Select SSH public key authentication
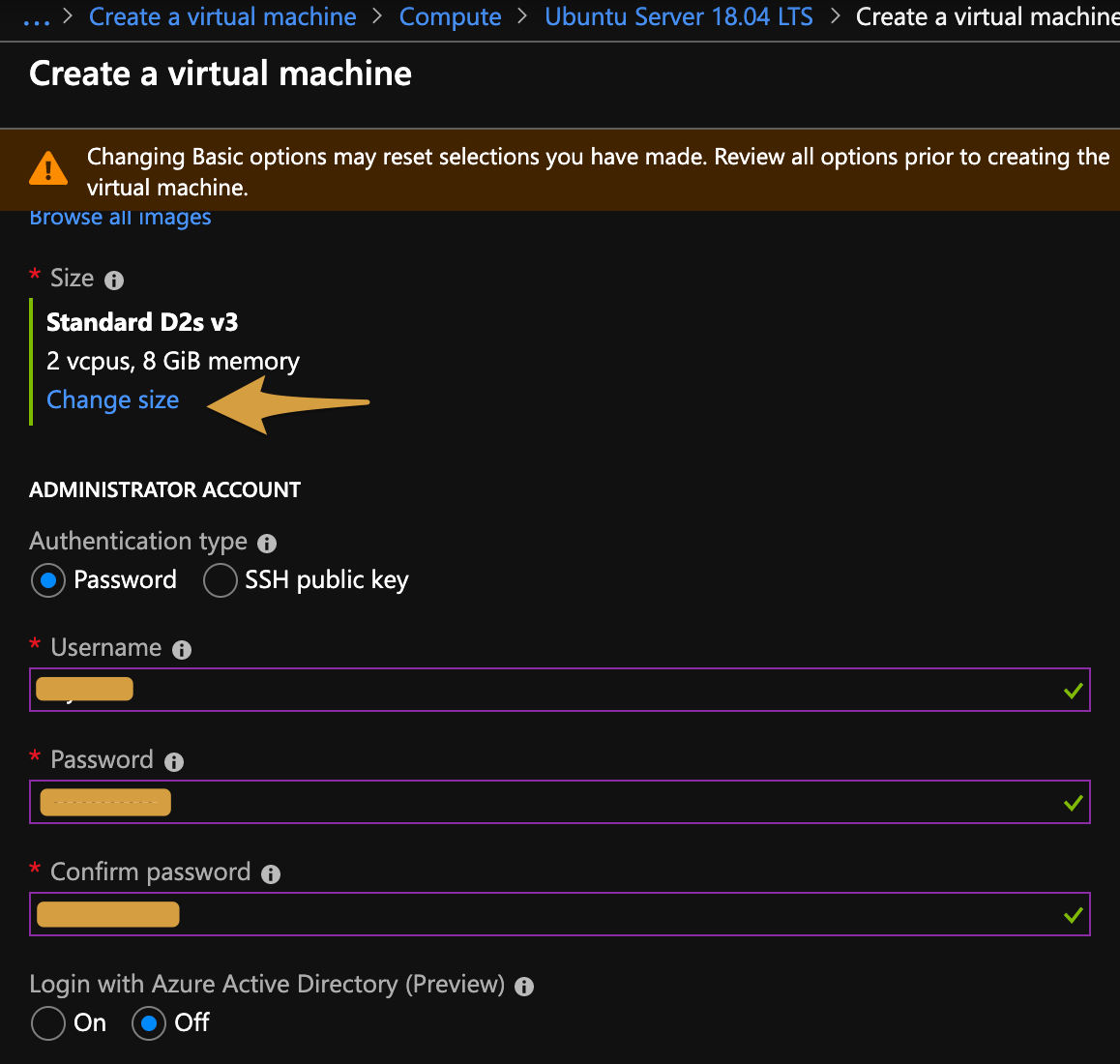 pyautogui.click(x=221, y=580)
